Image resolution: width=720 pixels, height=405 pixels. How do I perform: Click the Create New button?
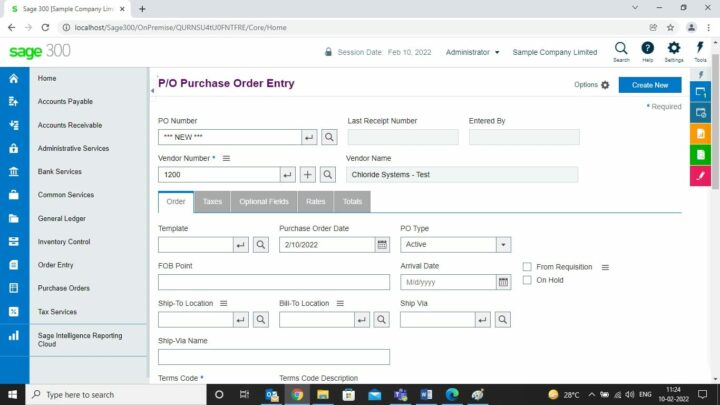[x=650, y=85]
